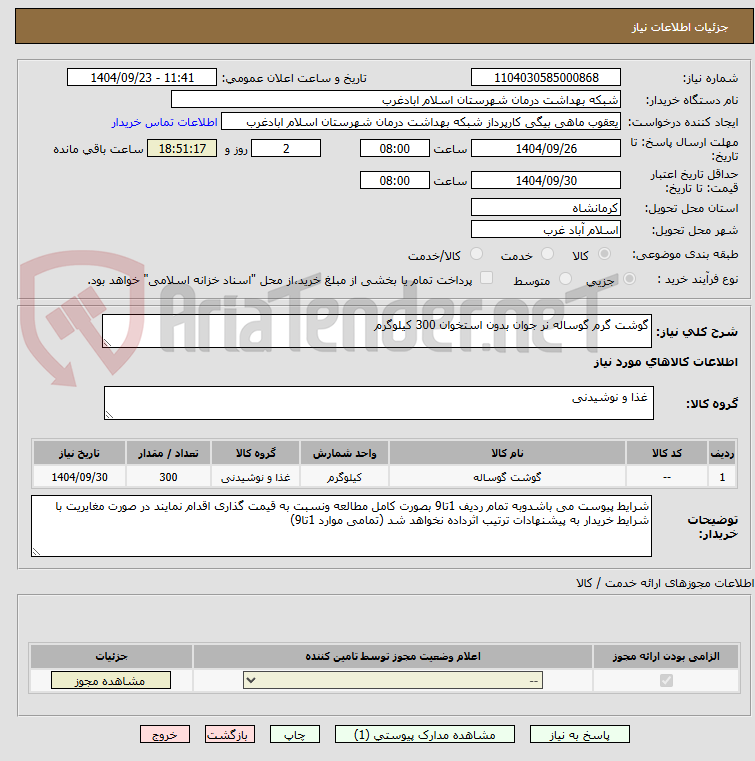The height and width of the screenshot is (761, 755).
Task: Toggle the الزامی بودن ارائه مجوز checkbox
Action: [666, 680]
